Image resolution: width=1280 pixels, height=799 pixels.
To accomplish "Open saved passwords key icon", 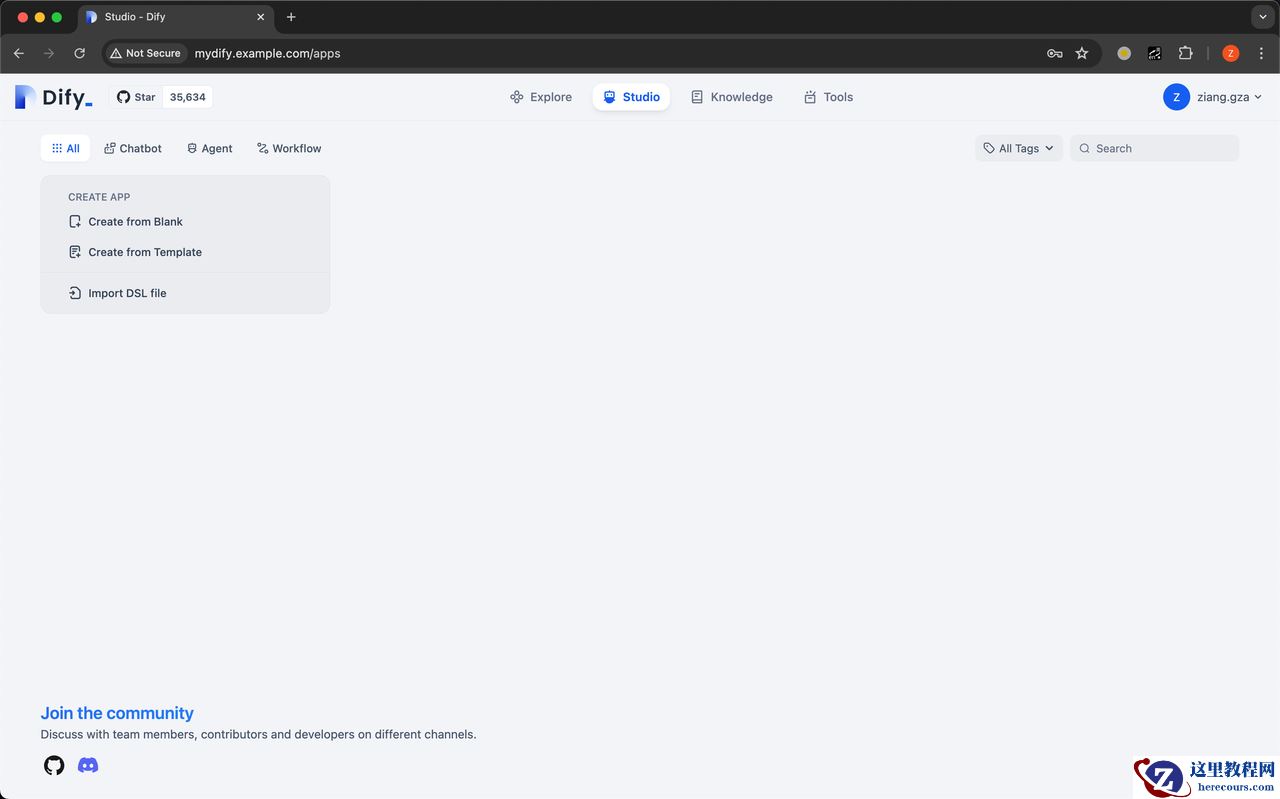I will [x=1054, y=53].
